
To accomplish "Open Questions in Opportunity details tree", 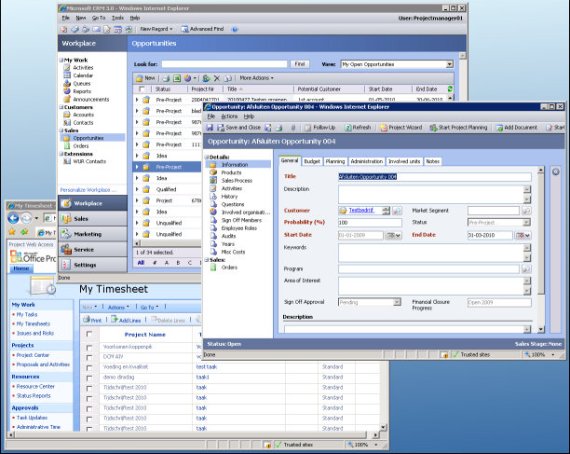I will tap(233, 205).
